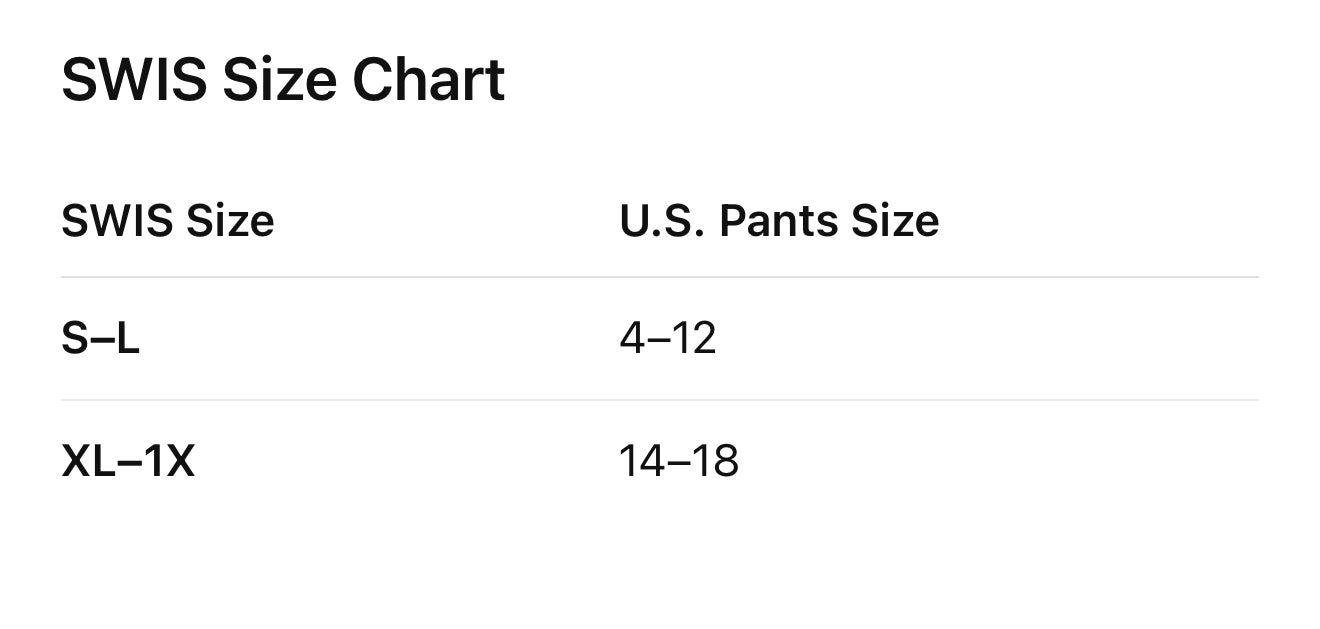Click the "SWIS Size Chart" heading
The width and height of the screenshot is (1320, 629).
(x=283, y=80)
